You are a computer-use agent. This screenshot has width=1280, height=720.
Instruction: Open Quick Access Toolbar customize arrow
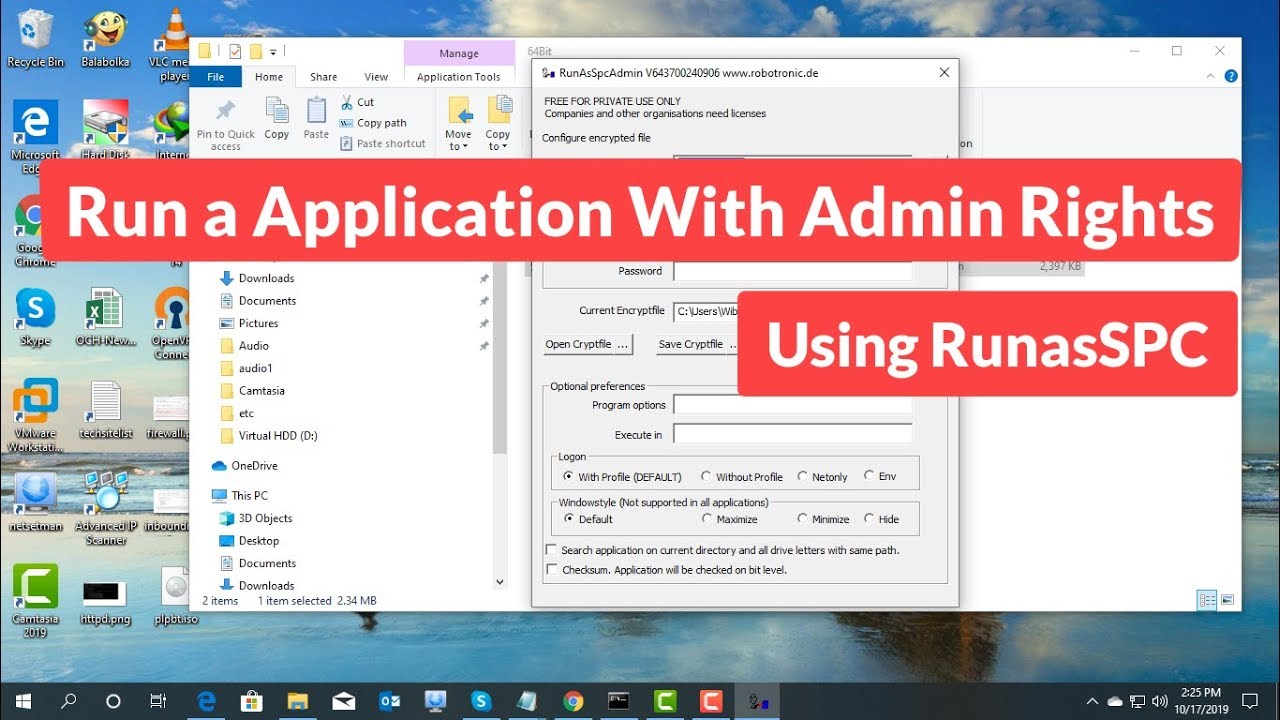[x=273, y=51]
